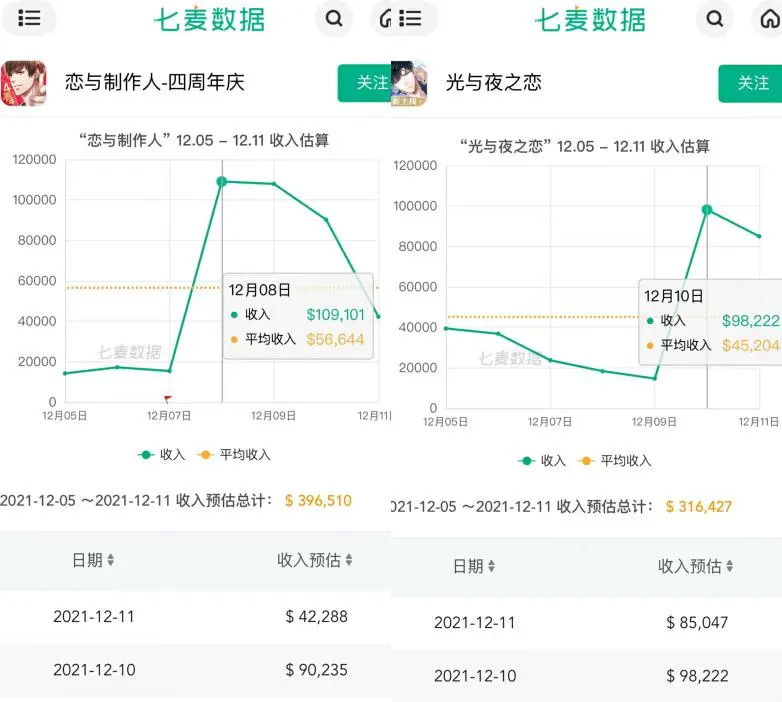Tap the search icon in left panel
782x702 pixels.
point(334,18)
